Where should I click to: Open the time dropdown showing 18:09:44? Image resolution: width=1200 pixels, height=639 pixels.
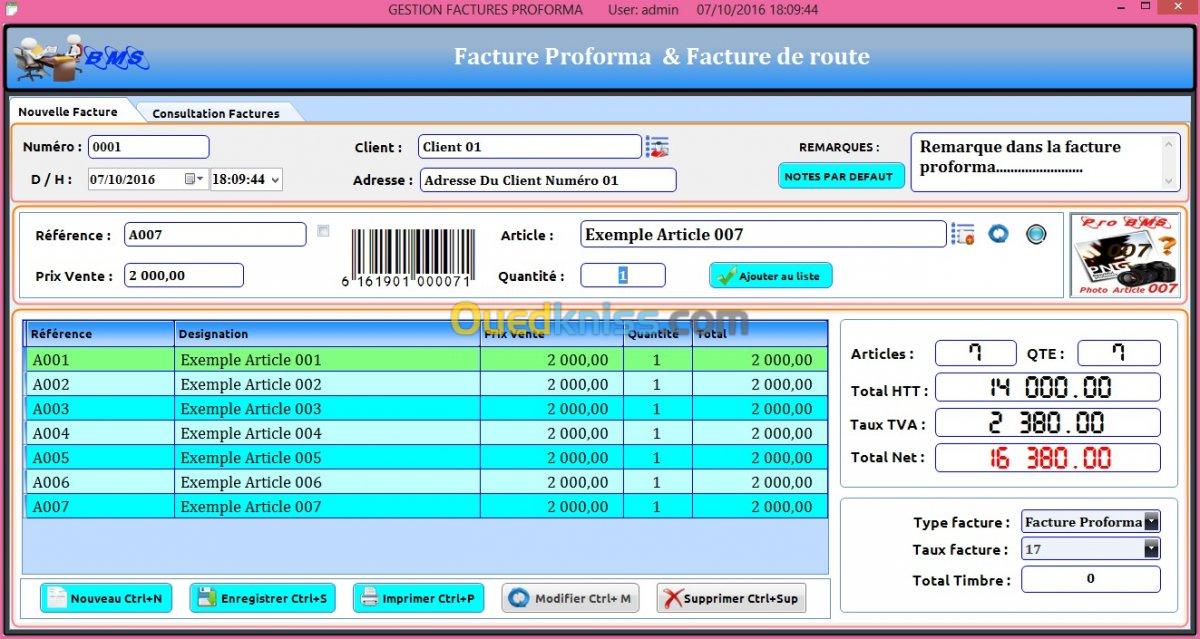[274, 179]
